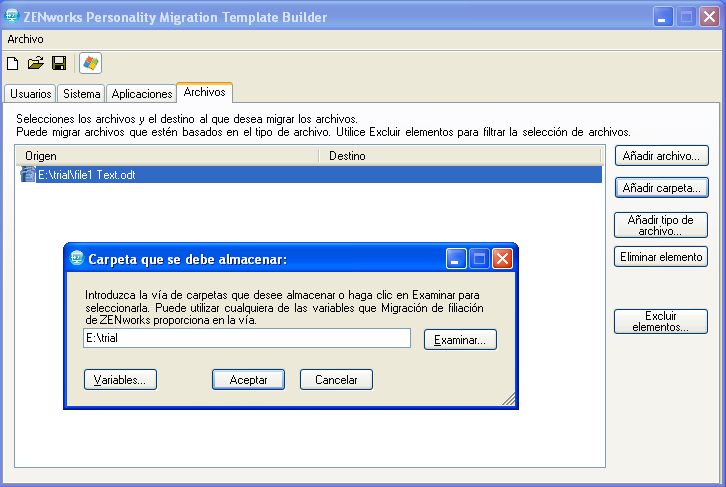Click the Destino column header

(x=460, y=156)
